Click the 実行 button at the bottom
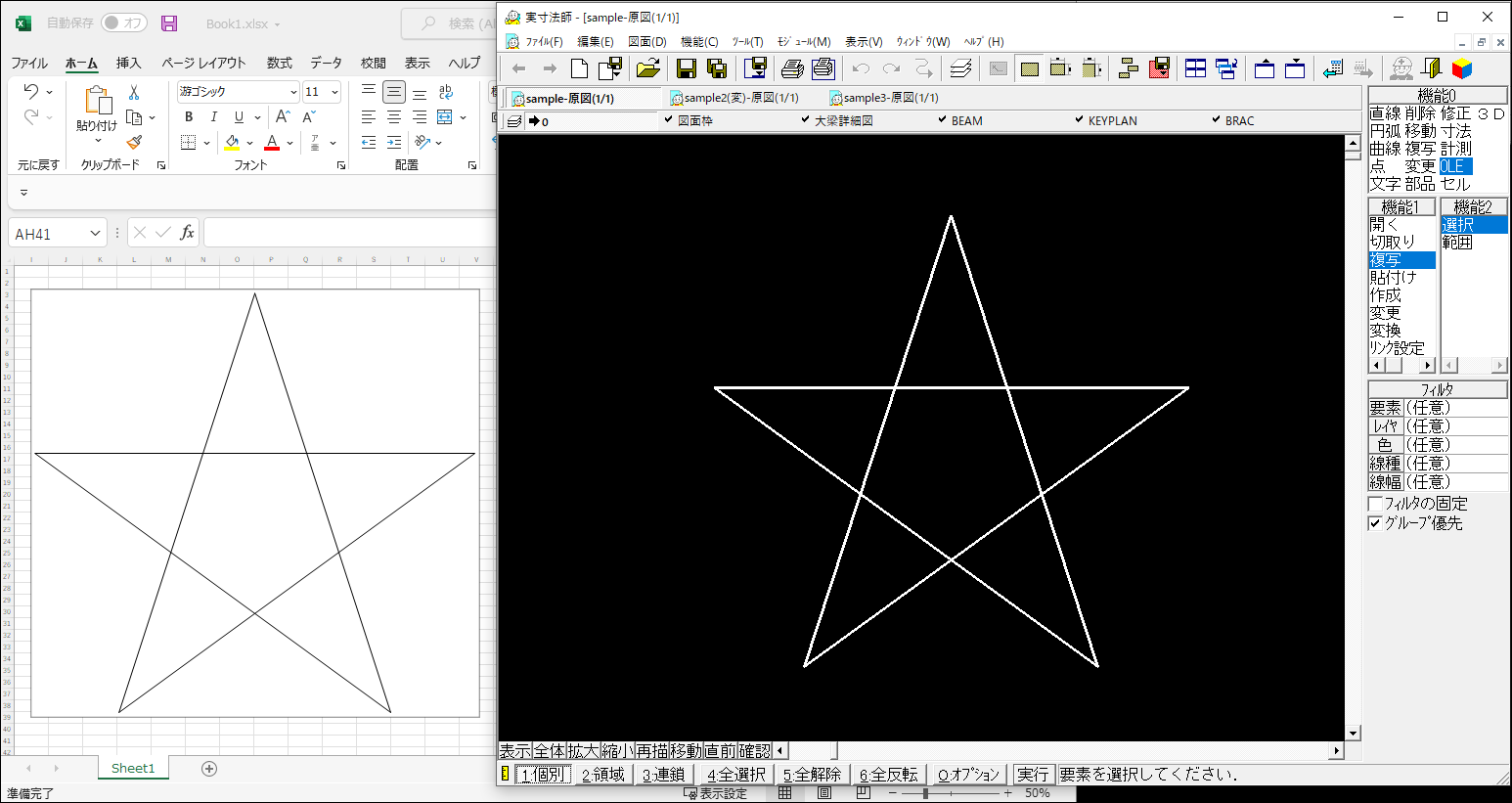Viewport: 1512px width, 803px height. pyautogui.click(x=1033, y=774)
